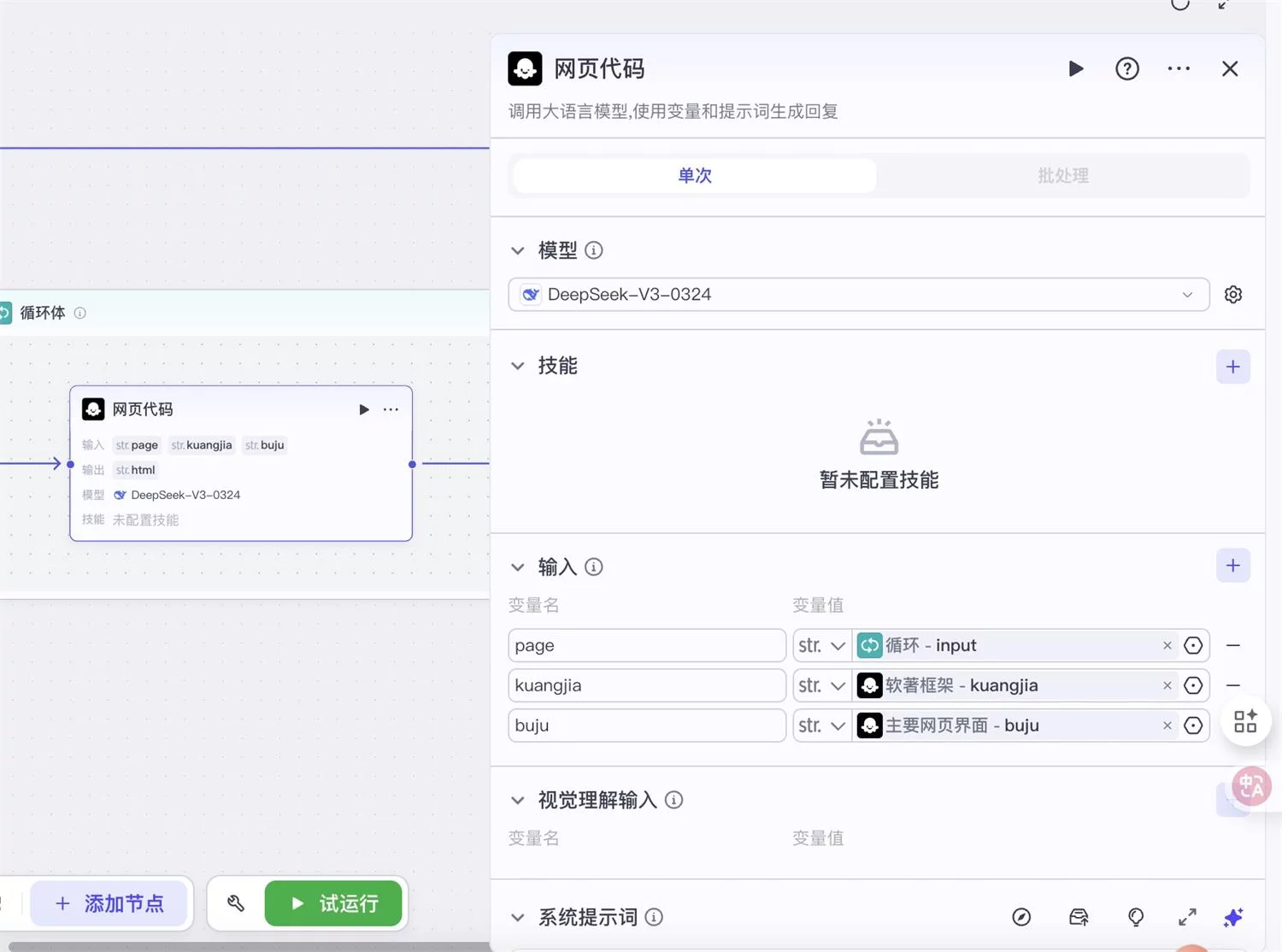Click the lightbulb optimize icon
Viewport: 1282px width, 952px height.
[x=1136, y=917]
